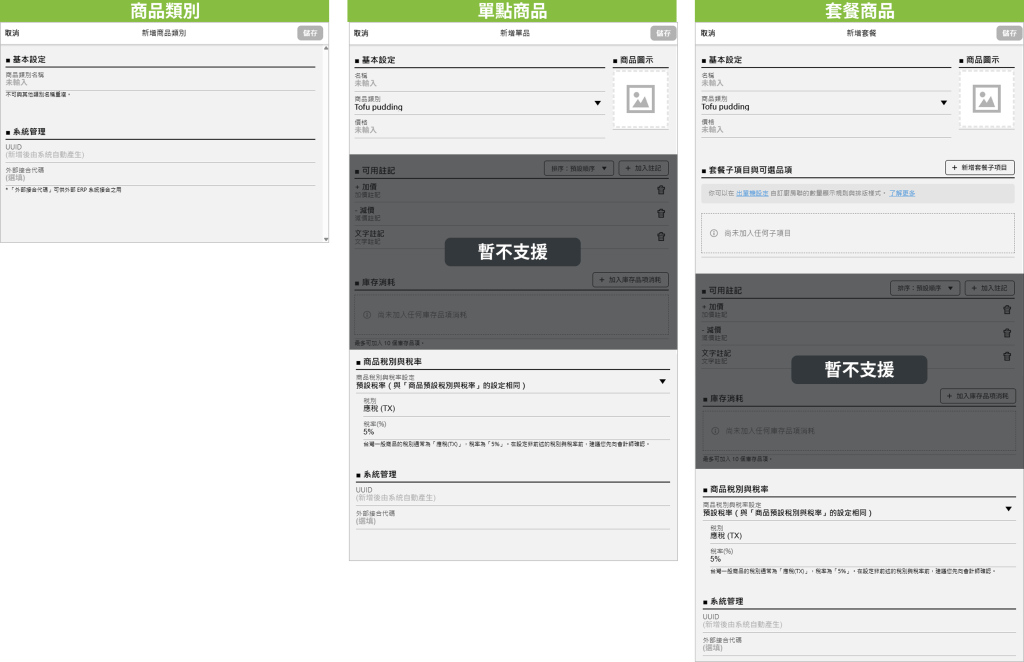The height and width of the screenshot is (662, 1024).
Task: Open the 出單機設定 link
Action: pos(752,192)
